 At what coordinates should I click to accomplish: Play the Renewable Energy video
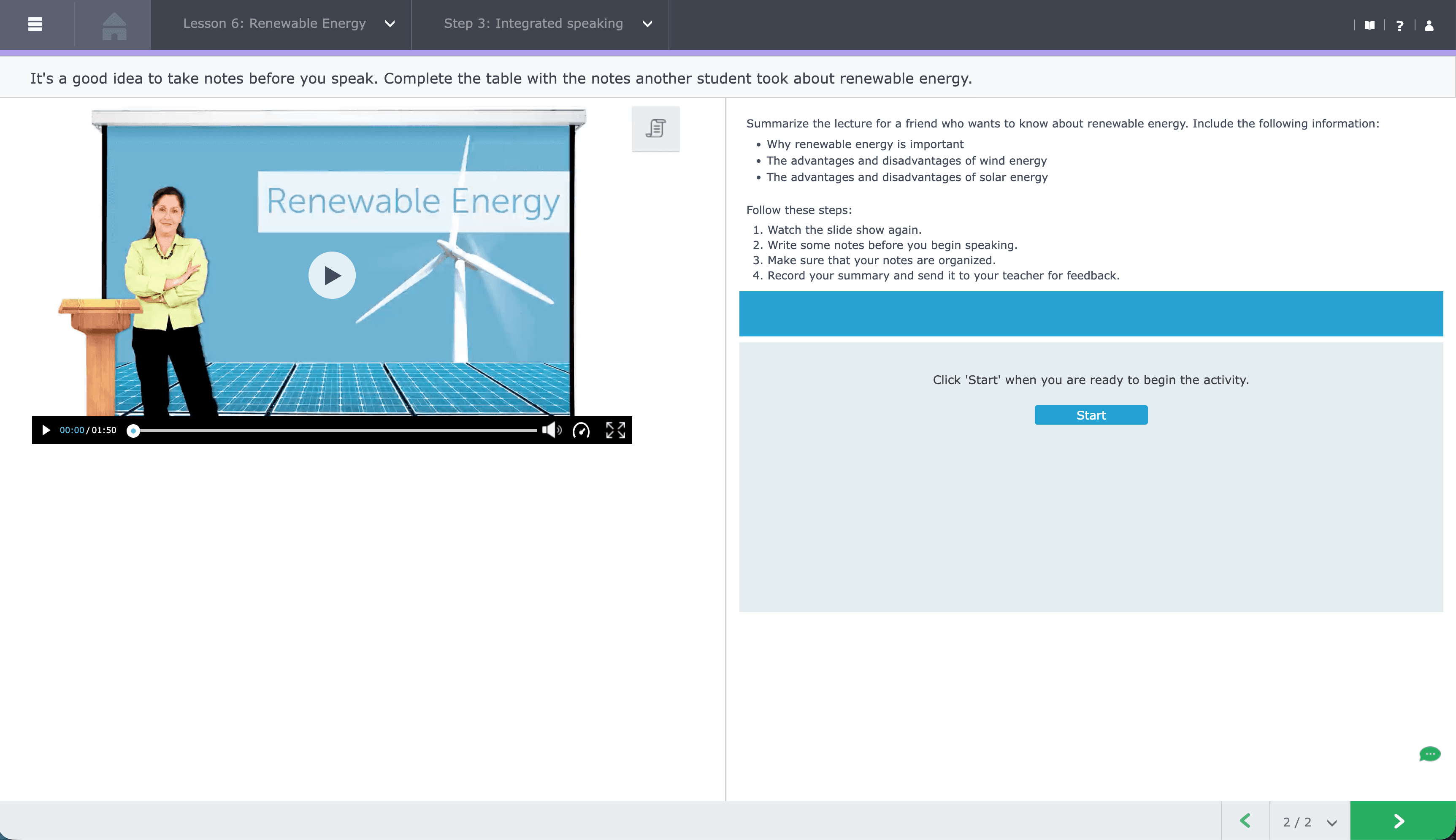[332, 275]
